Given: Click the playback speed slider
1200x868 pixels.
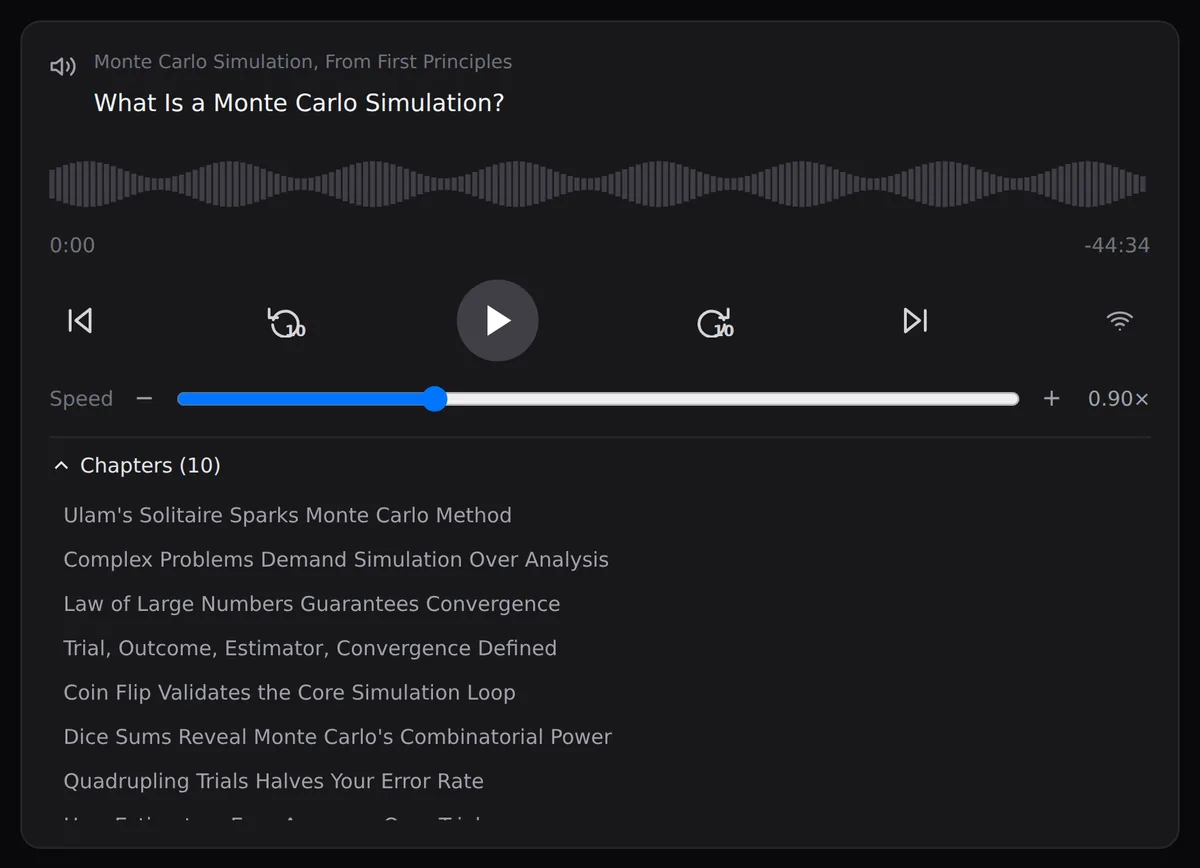Looking at the screenshot, I should point(598,399).
